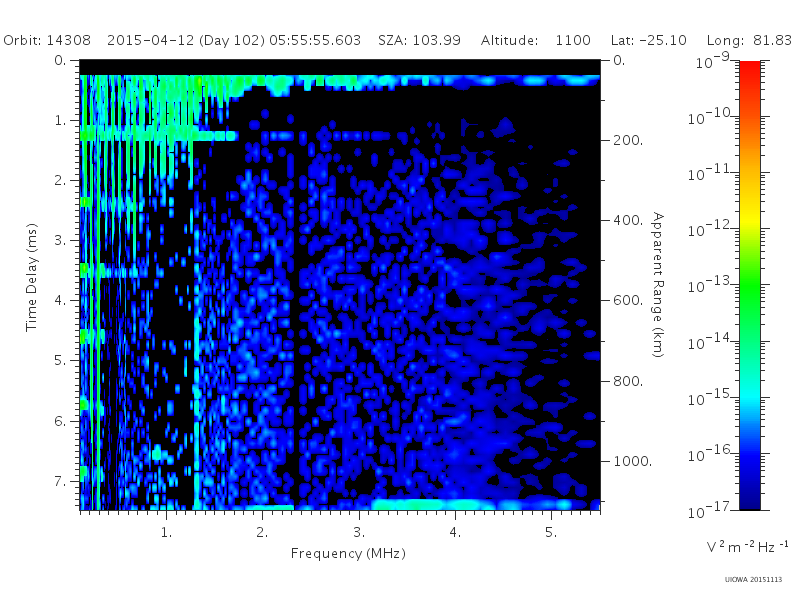Click the 200. apparent range tick label
Viewport: 800px width, 600px height.
(x=628, y=140)
